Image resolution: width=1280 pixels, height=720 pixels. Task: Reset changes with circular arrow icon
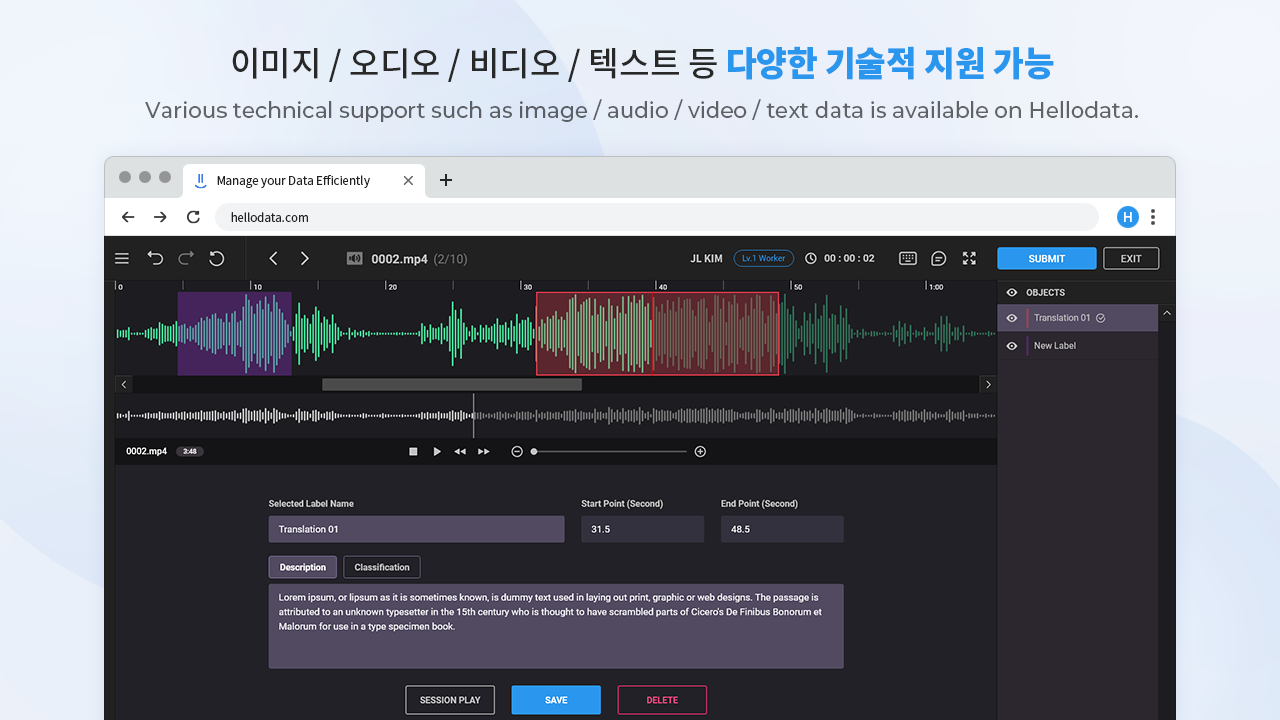pyautogui.click(x=217, y=258)
